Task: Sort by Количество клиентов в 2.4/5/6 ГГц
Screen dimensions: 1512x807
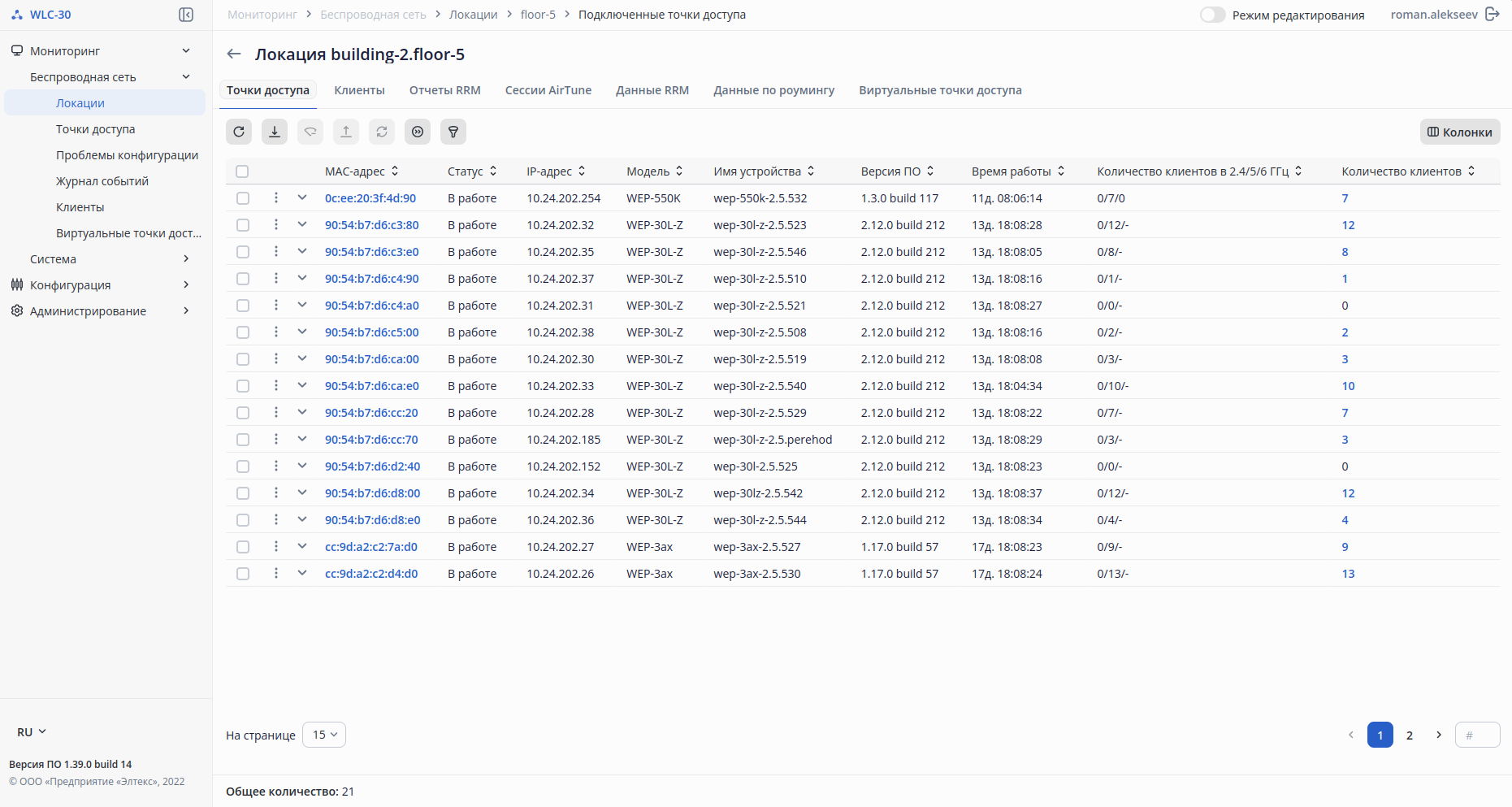Action: click(1298, 171)
